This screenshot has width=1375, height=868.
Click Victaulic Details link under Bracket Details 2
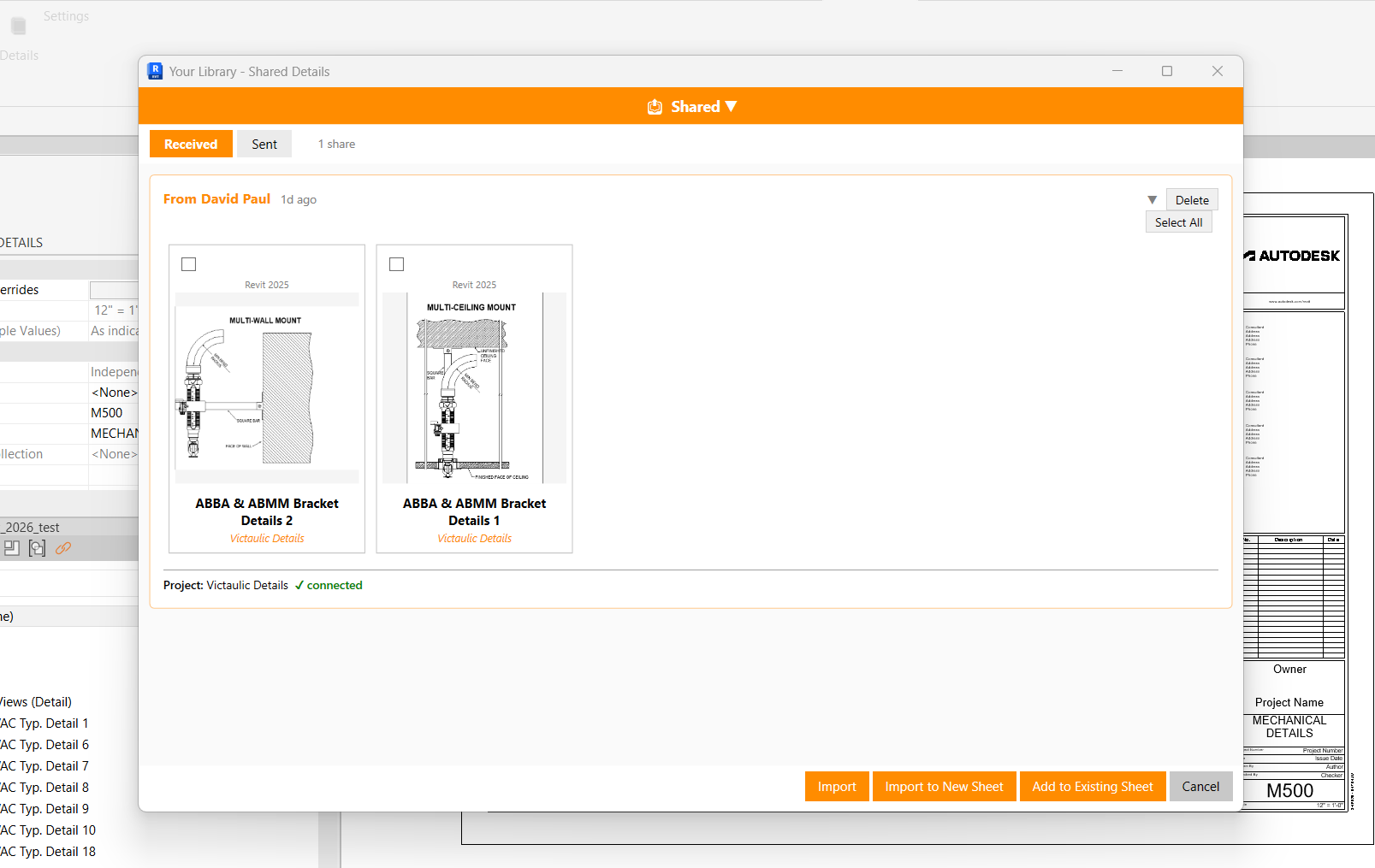267,539
